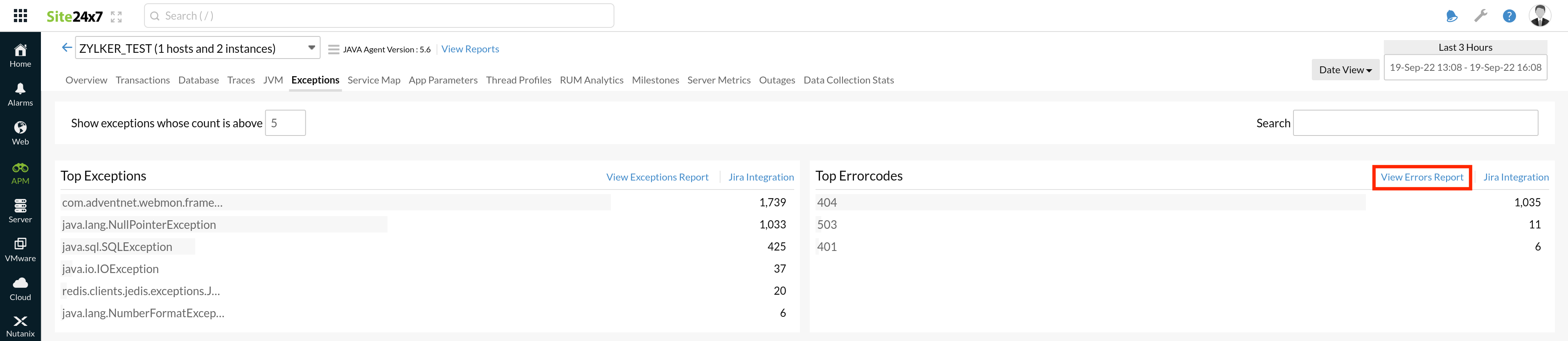Switch to the Service Map tab
The height and width of the screenshot is (341, 1568).
click(x=374, y=80)
